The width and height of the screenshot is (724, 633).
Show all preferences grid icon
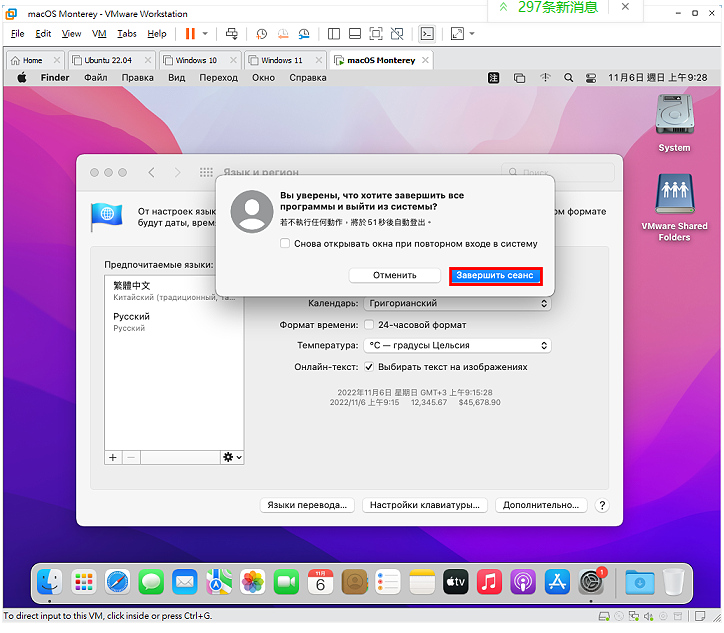click(206, 172)
